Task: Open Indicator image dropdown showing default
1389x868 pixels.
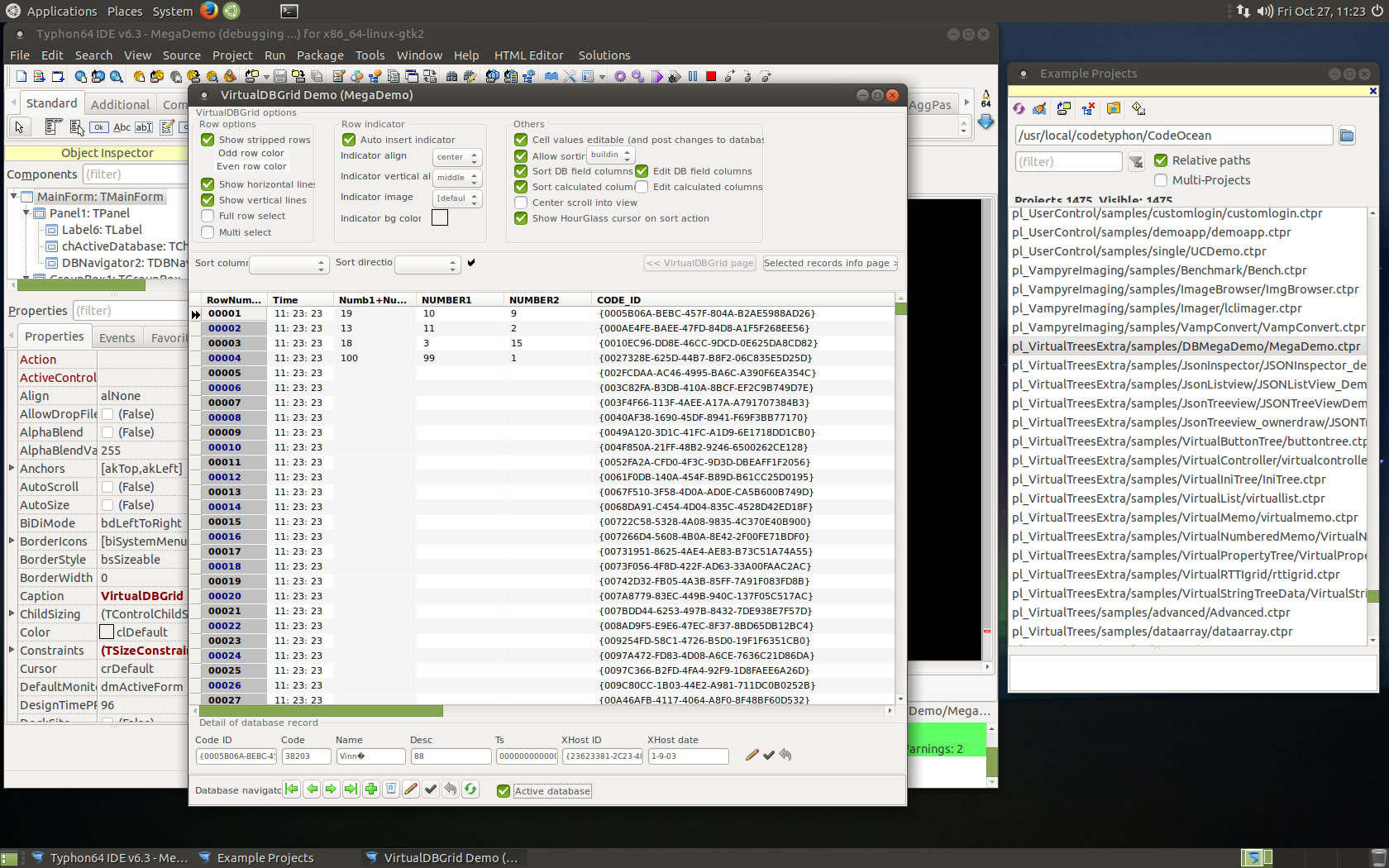Action: [x=457, y=198]
